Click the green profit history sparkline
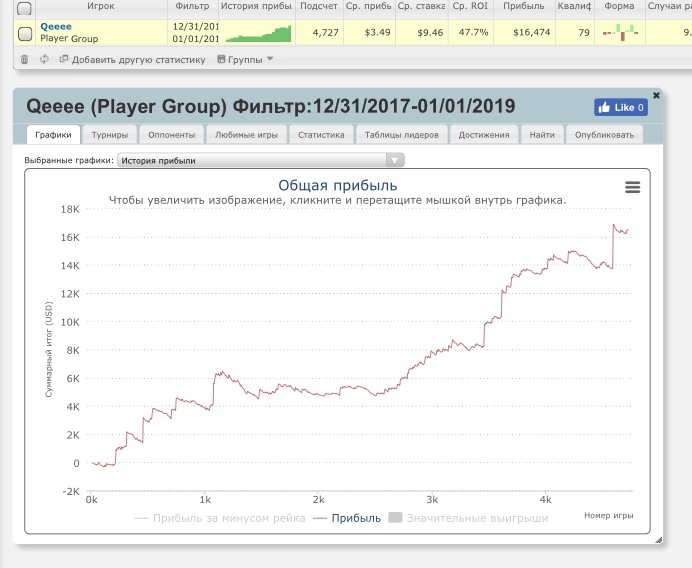The image size is (692, 568). [x=258, y=34]
